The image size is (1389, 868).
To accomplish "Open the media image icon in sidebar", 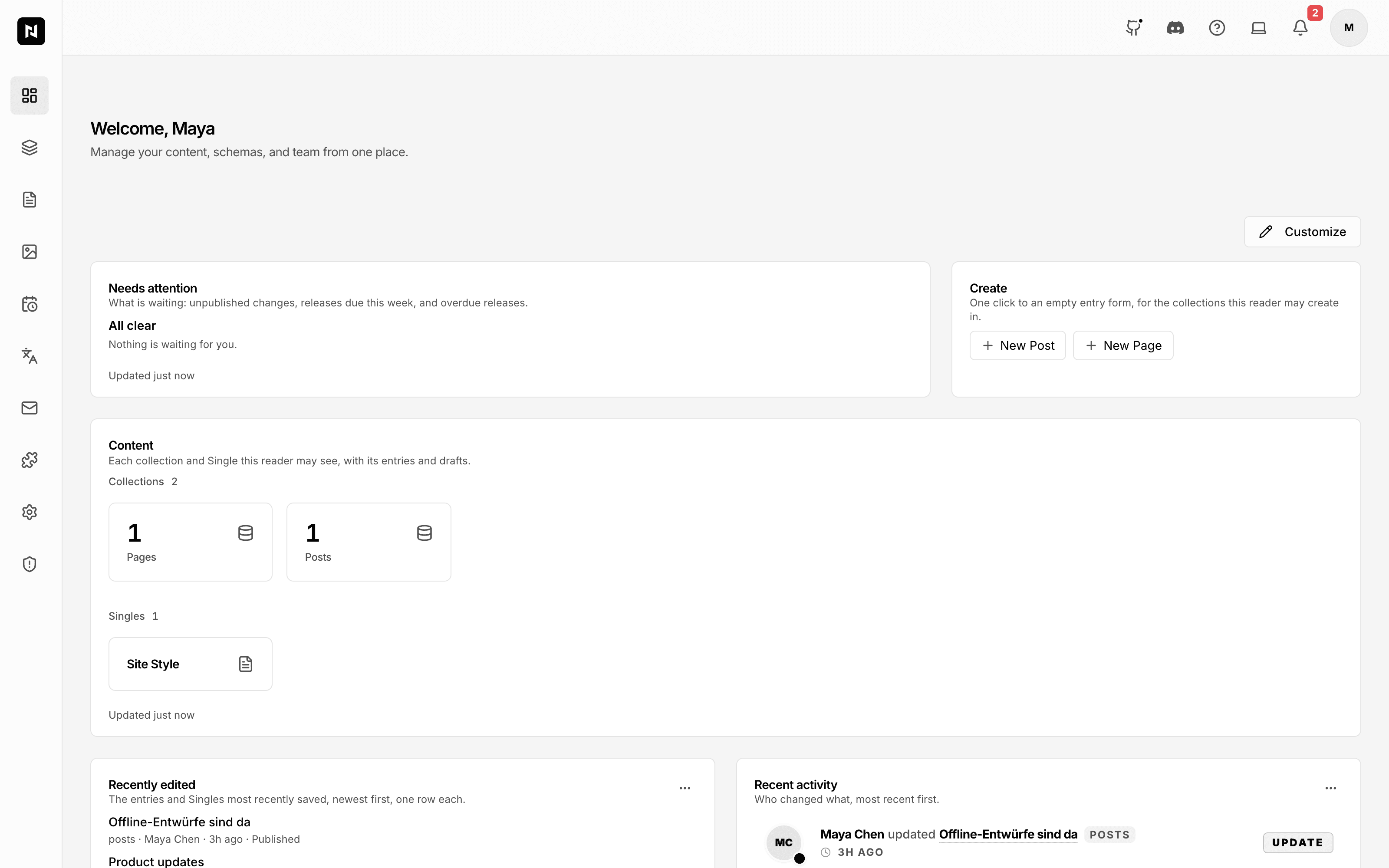I will pos(29,252).
